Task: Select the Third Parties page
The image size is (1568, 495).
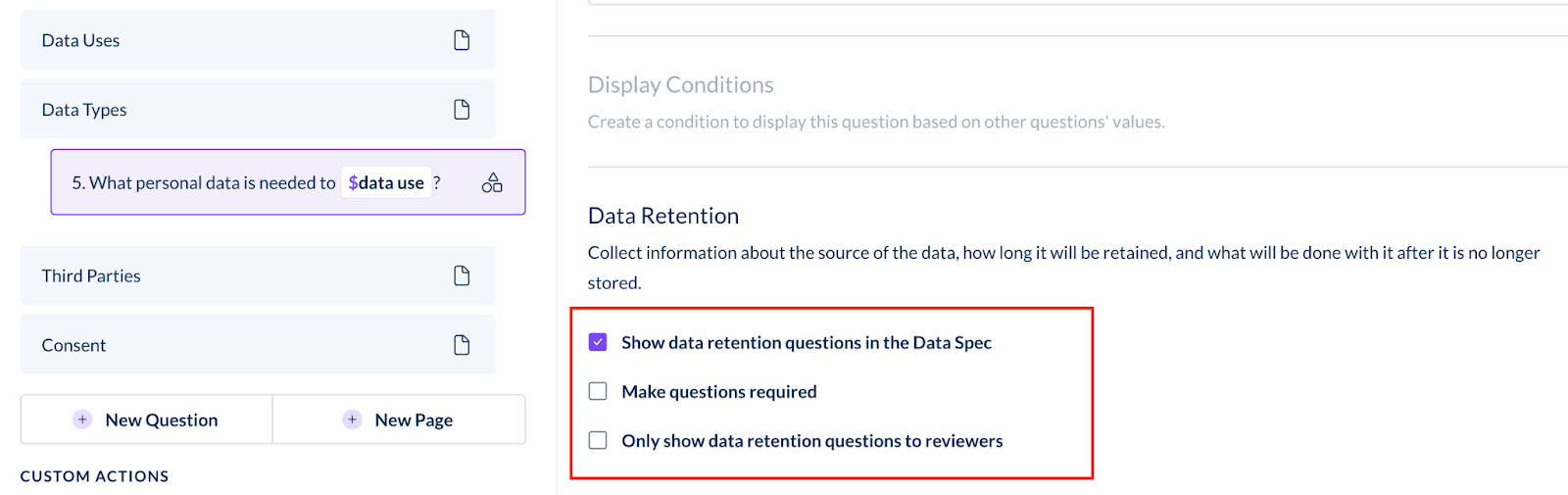Action: pos(258,275)
